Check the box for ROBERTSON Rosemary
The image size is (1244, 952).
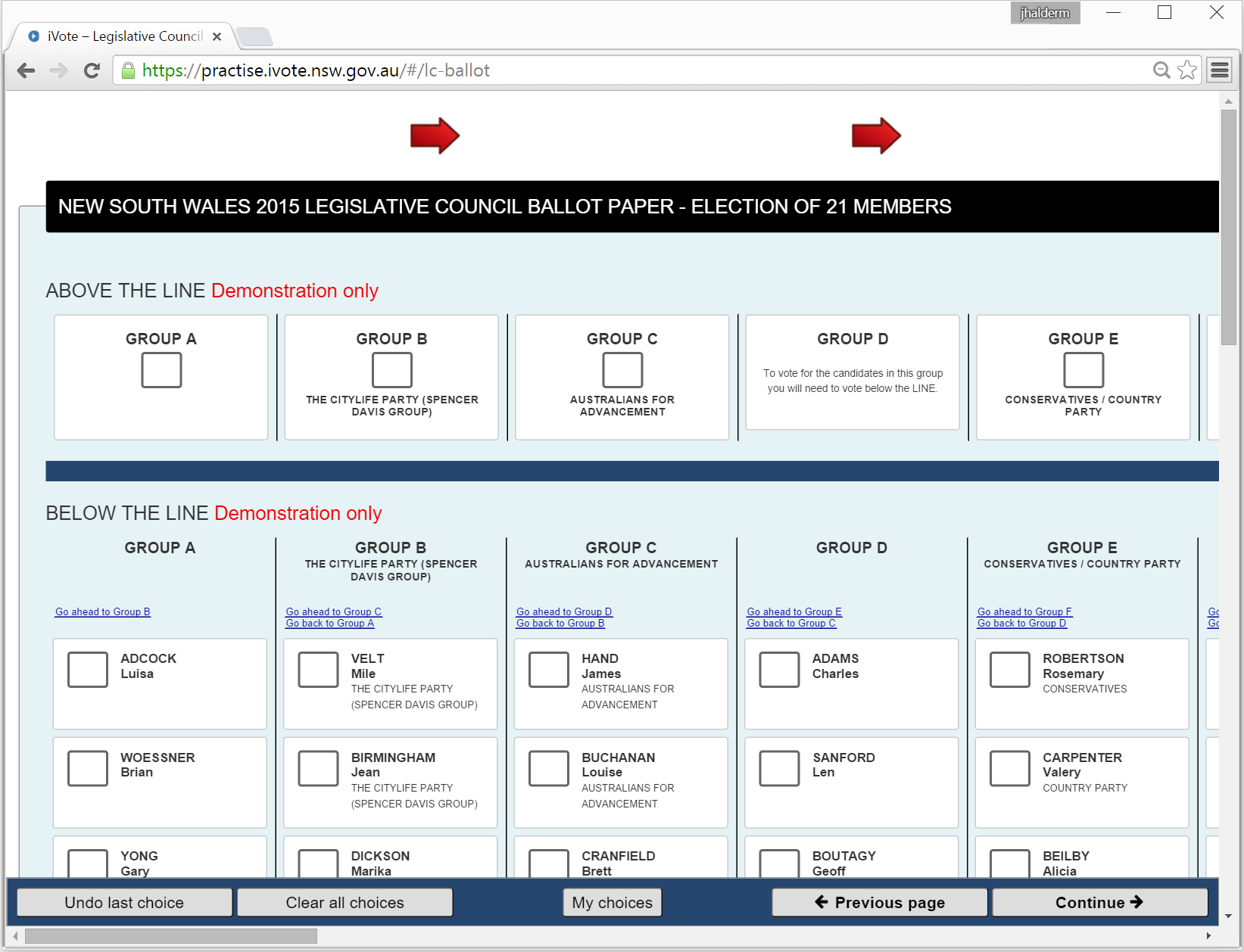click(x=1009, y=670)
